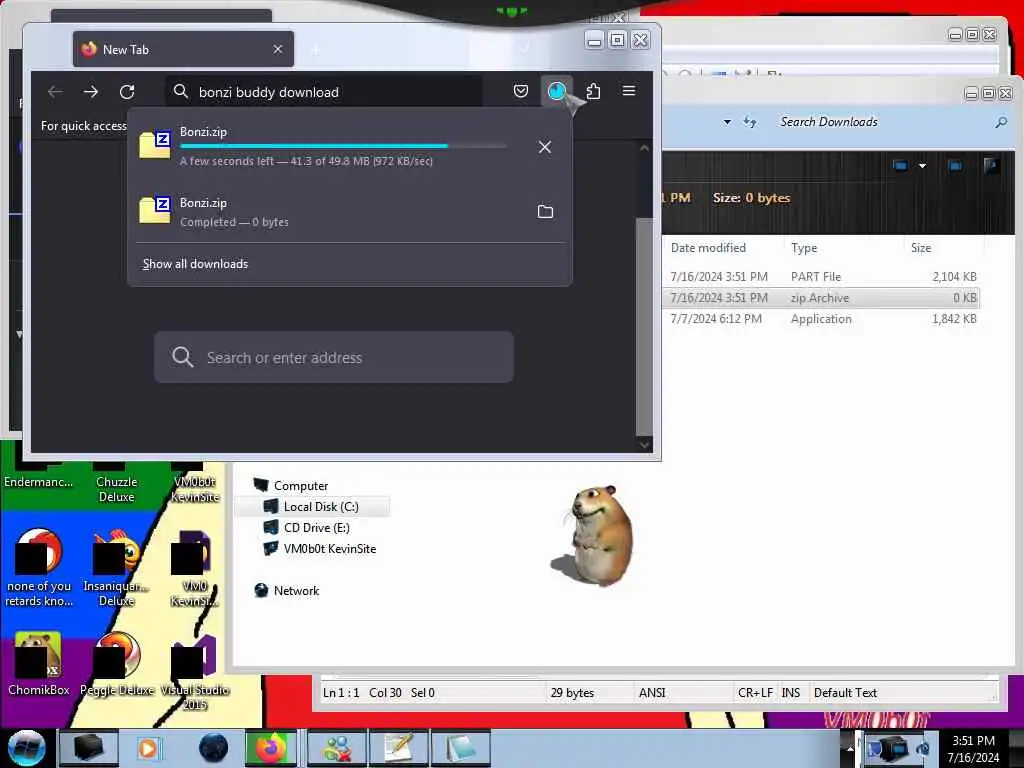Click the Explorer help icon
1024x768 pixels.
991,166
